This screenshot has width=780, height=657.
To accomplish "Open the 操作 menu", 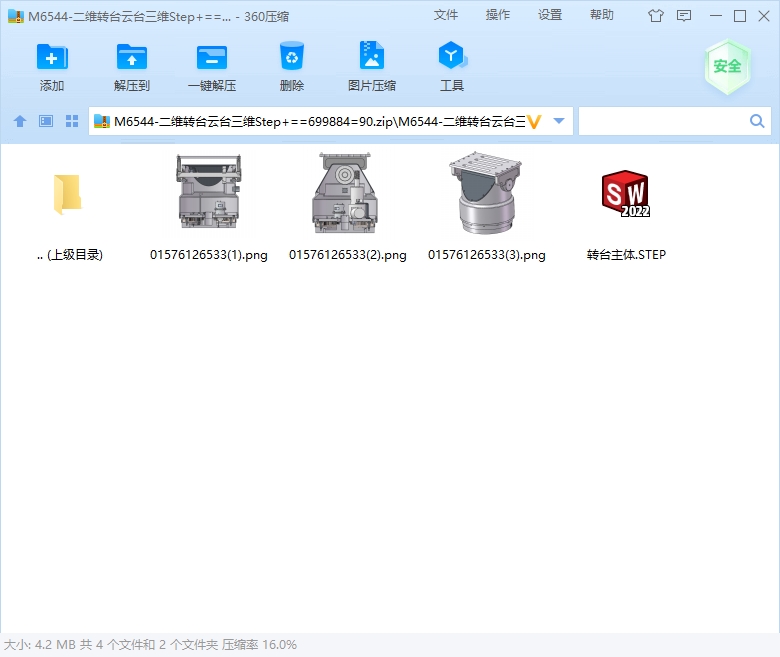I will coord(498,15).
